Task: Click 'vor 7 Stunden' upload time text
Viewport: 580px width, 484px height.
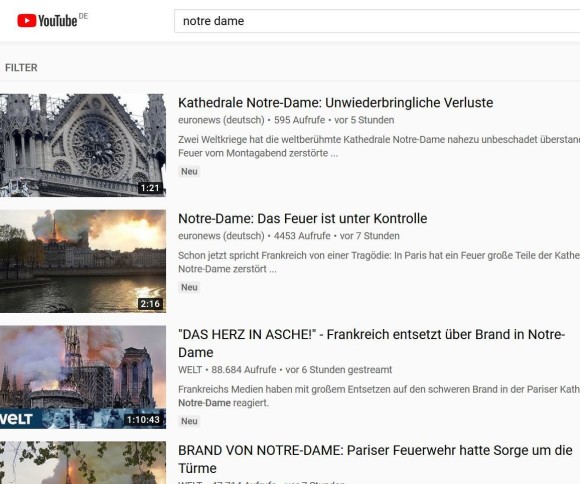Action: click(370, 236)
